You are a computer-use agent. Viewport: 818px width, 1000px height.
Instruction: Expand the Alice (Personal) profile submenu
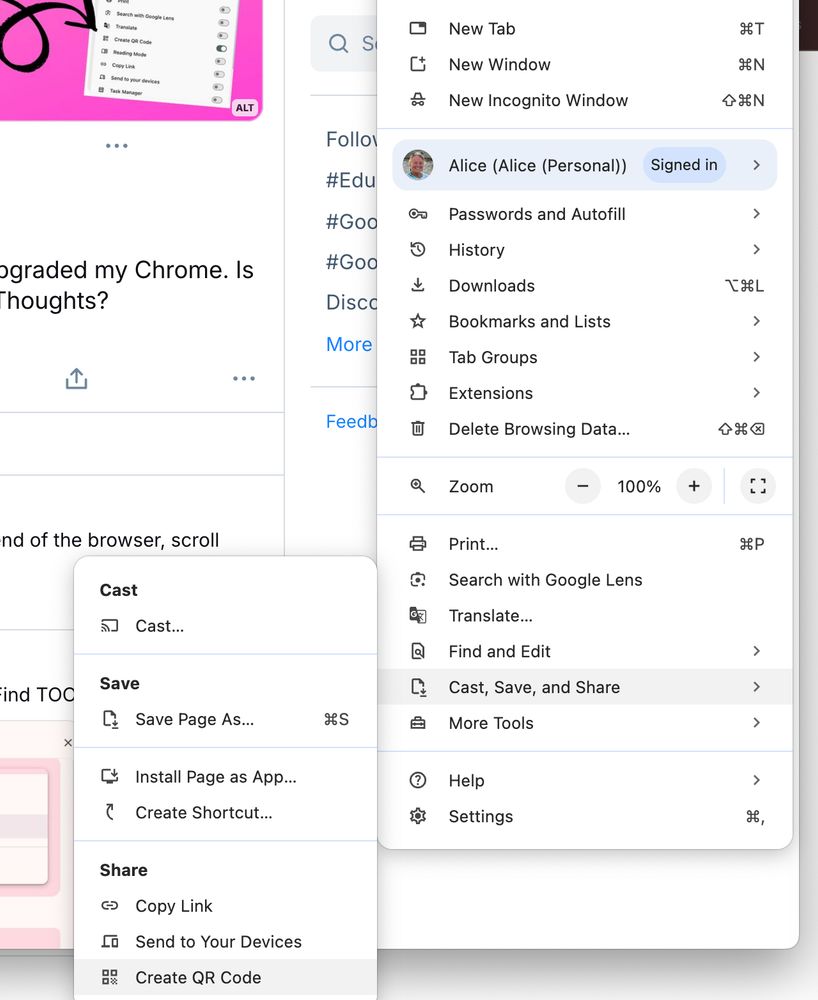click(756, 165)
